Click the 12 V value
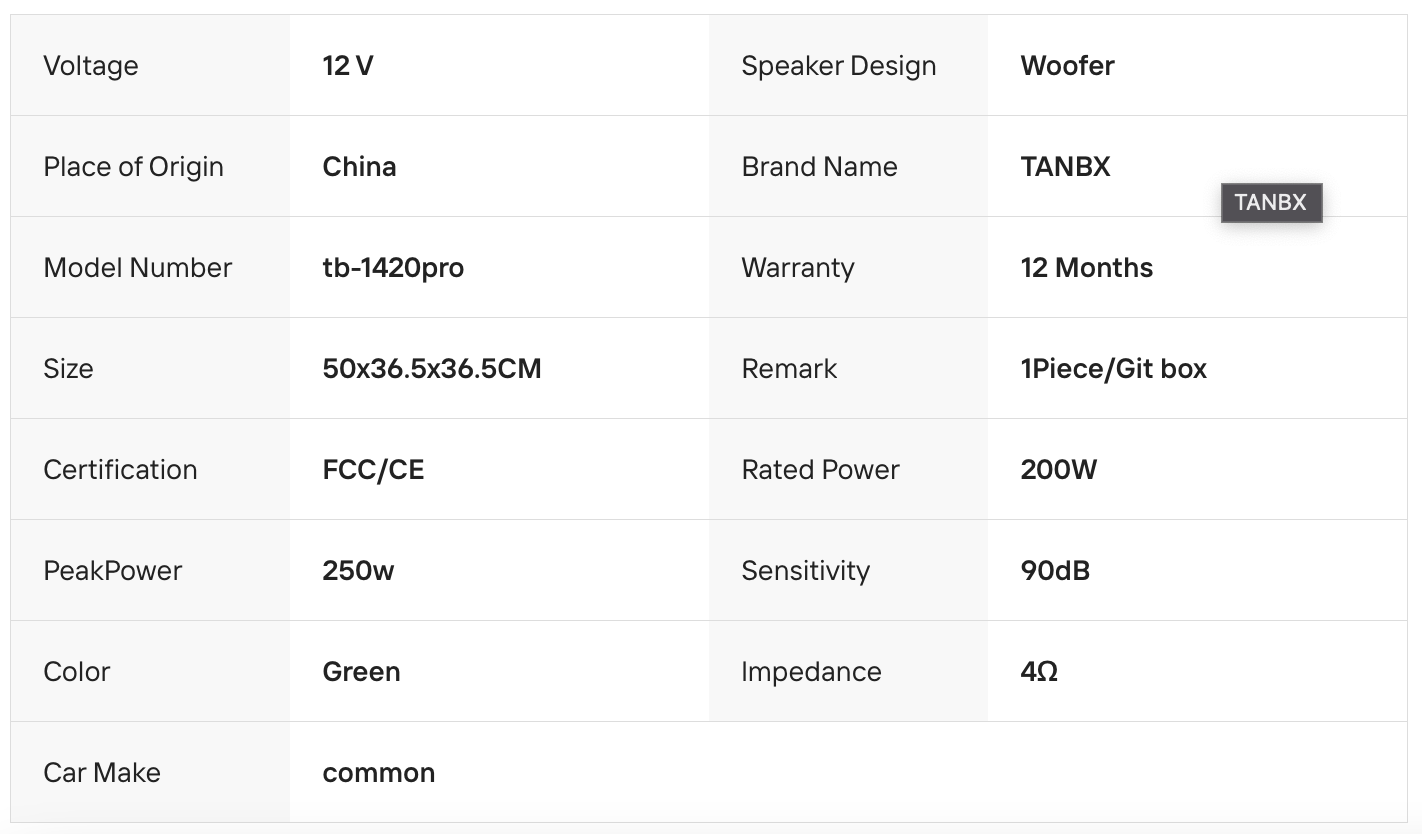The height and width of the screenshot is (834, 1422). (348, 66)
